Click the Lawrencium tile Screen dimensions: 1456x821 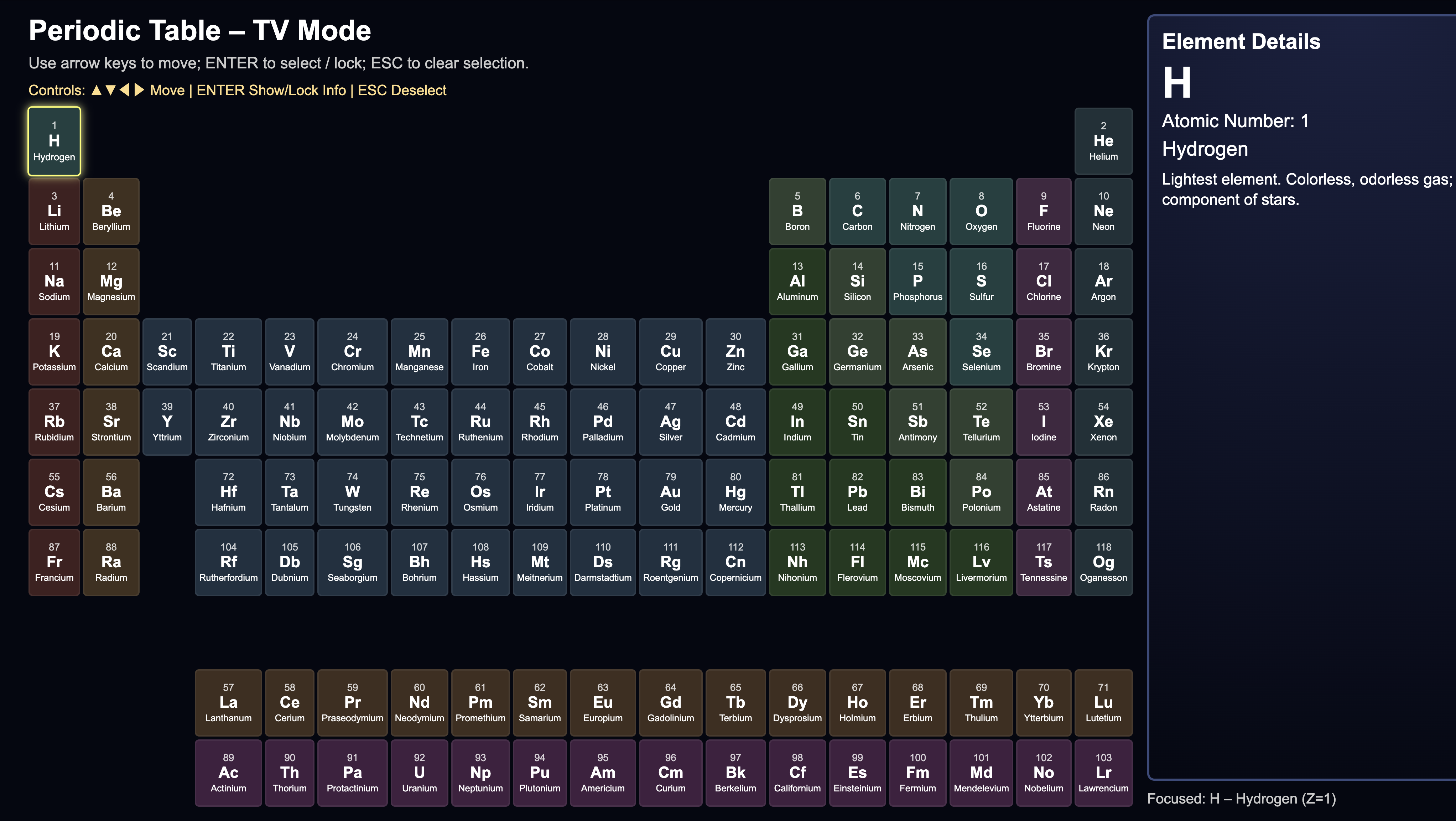[1103, 773]
